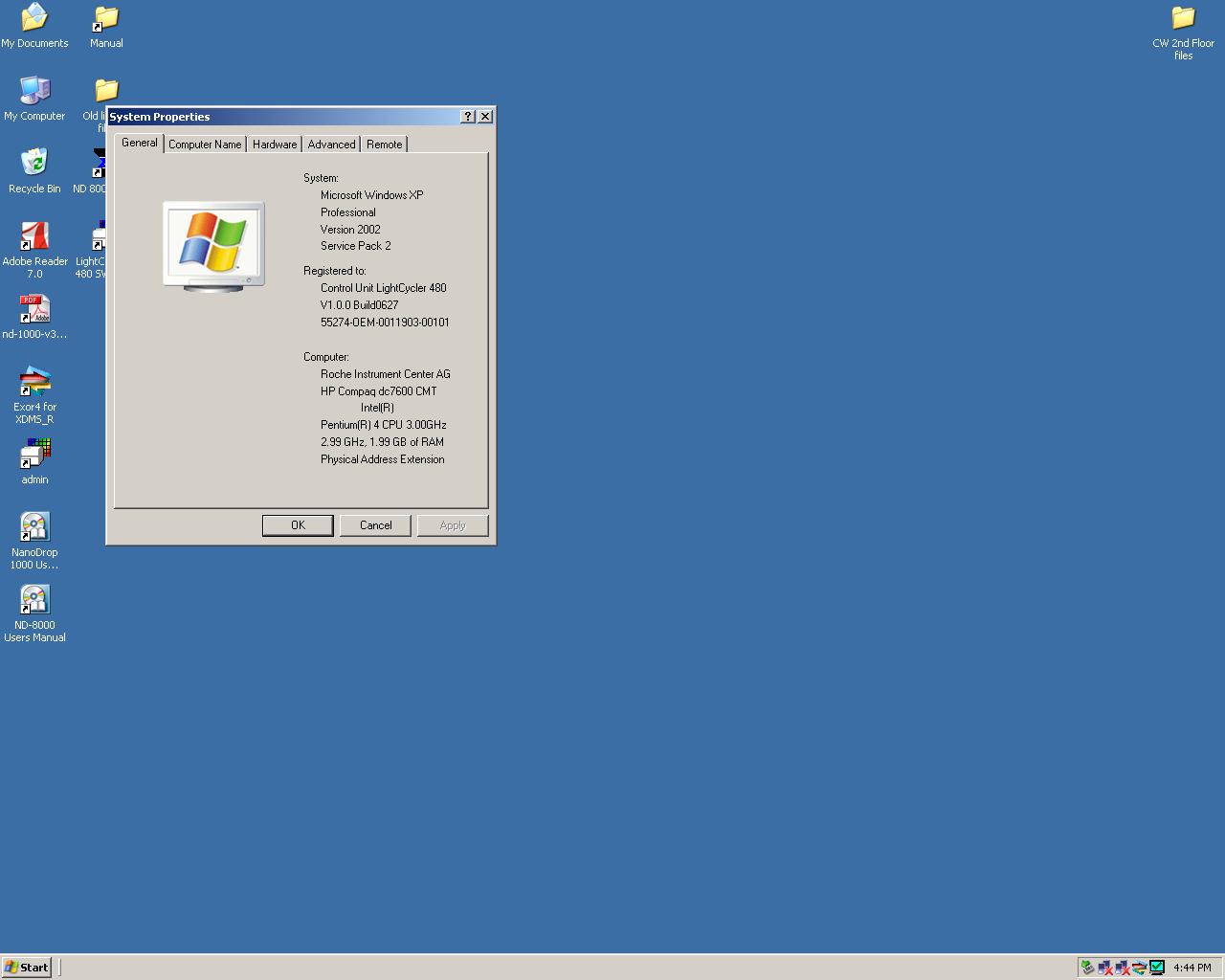Open the Start menu
The width and height of the screenshot is (1225, 980).
pos(27,968)
